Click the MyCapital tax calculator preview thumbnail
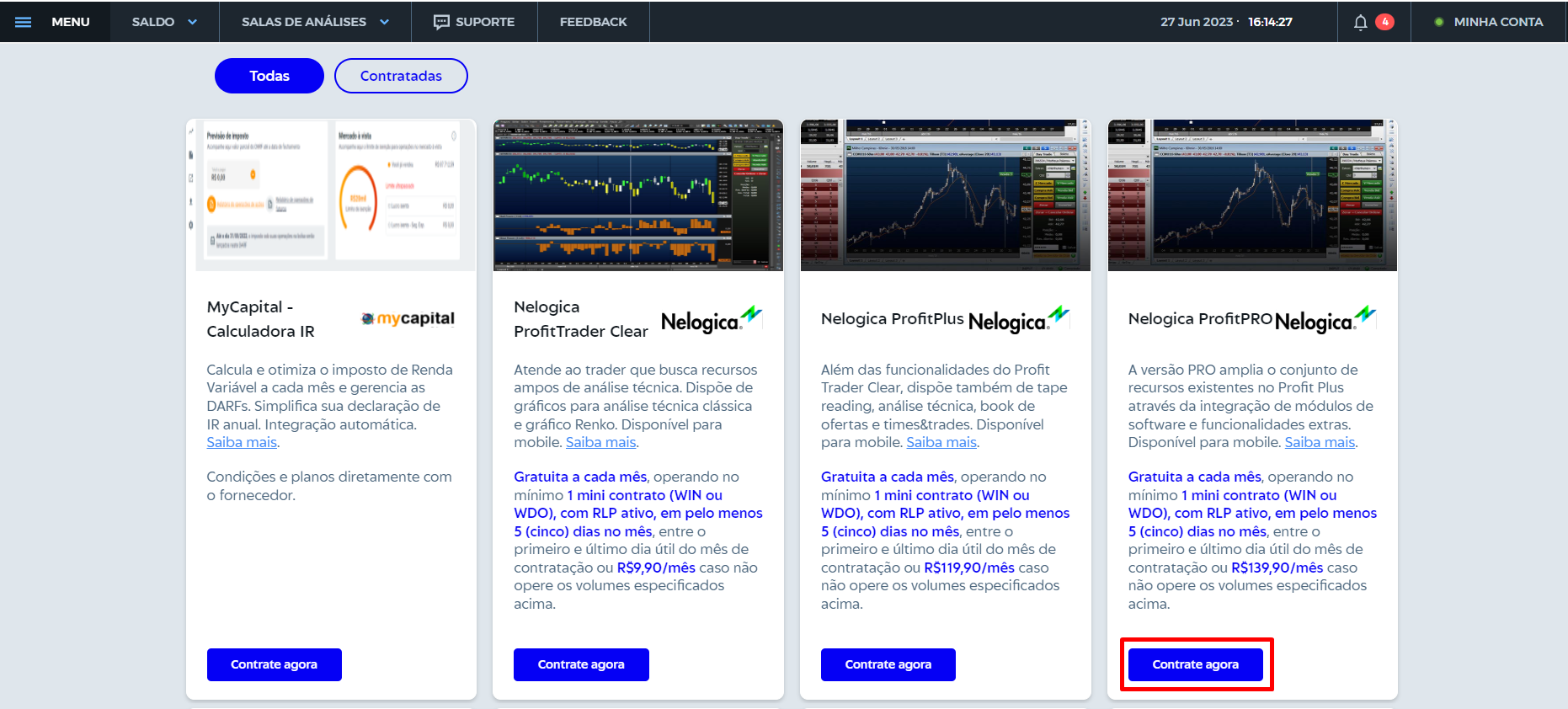 [x=331, y=195]
